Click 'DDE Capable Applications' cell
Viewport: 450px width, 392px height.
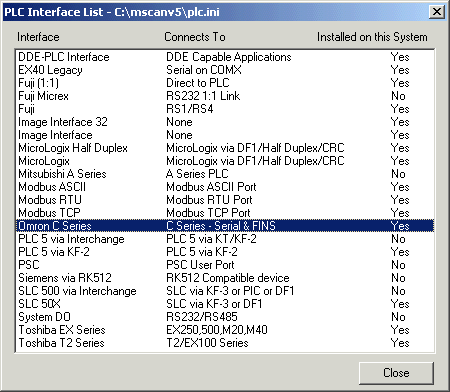point(229,57)
